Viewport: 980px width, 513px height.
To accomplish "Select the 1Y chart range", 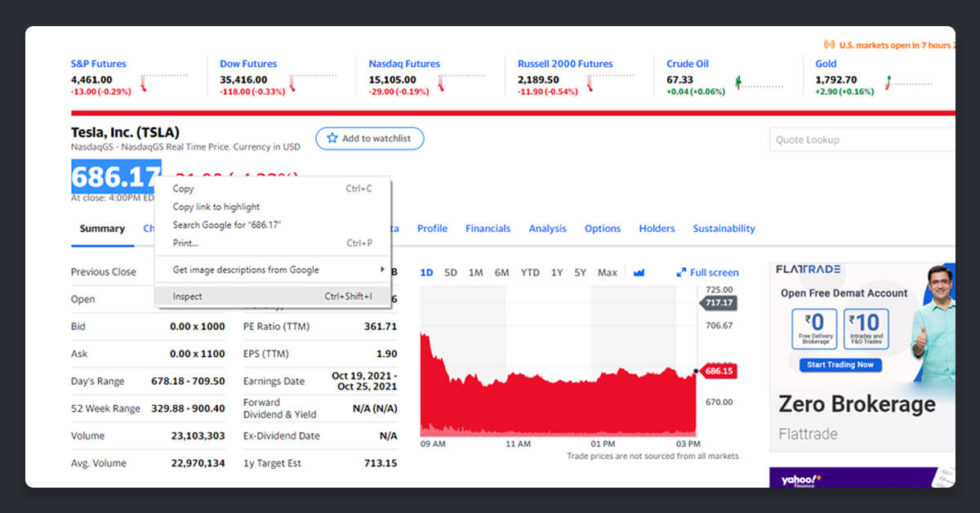I will click(557, 272).
